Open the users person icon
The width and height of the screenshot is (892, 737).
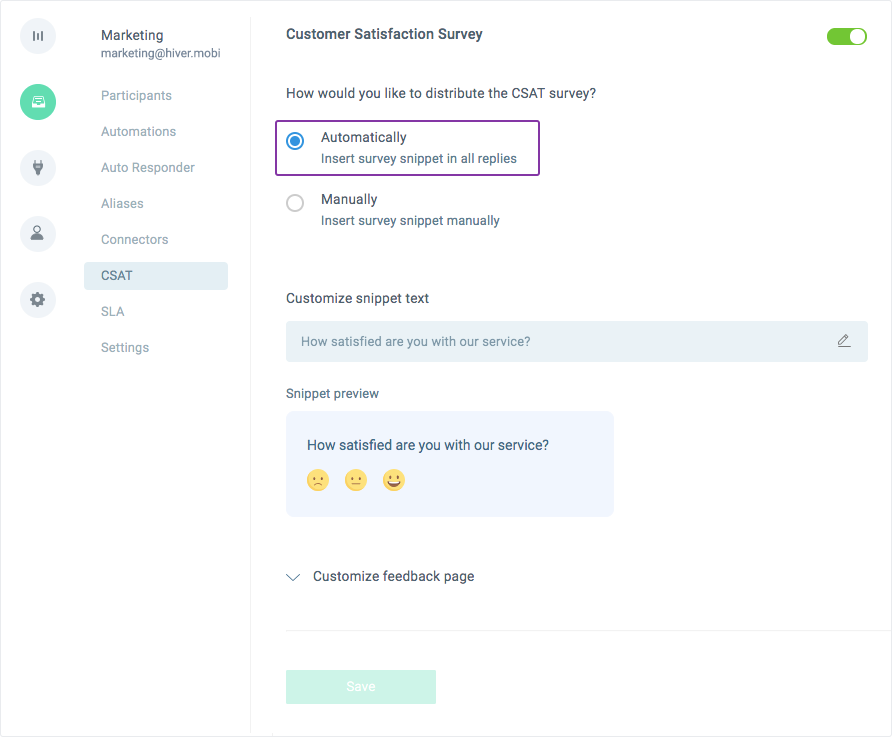(x=38, y=234)
